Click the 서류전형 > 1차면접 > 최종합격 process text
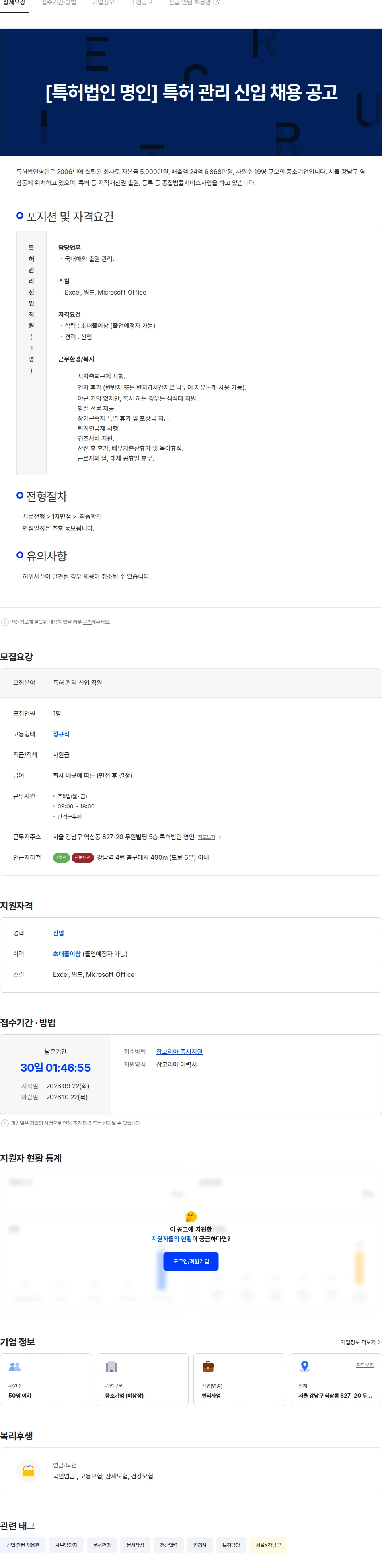382x1568 pixels. tap(62, 516)
